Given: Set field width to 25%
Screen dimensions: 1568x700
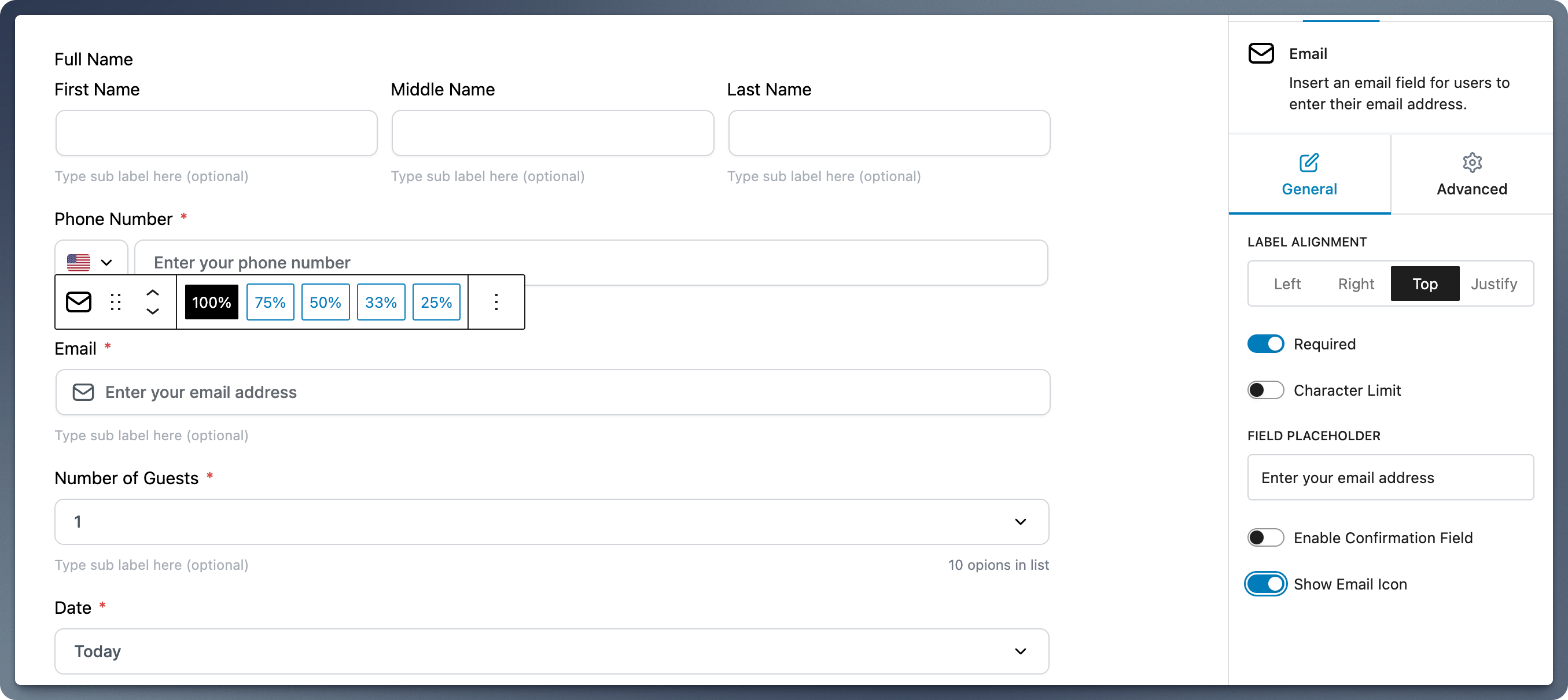Looking at the screenshot, I should pos(436,302).
